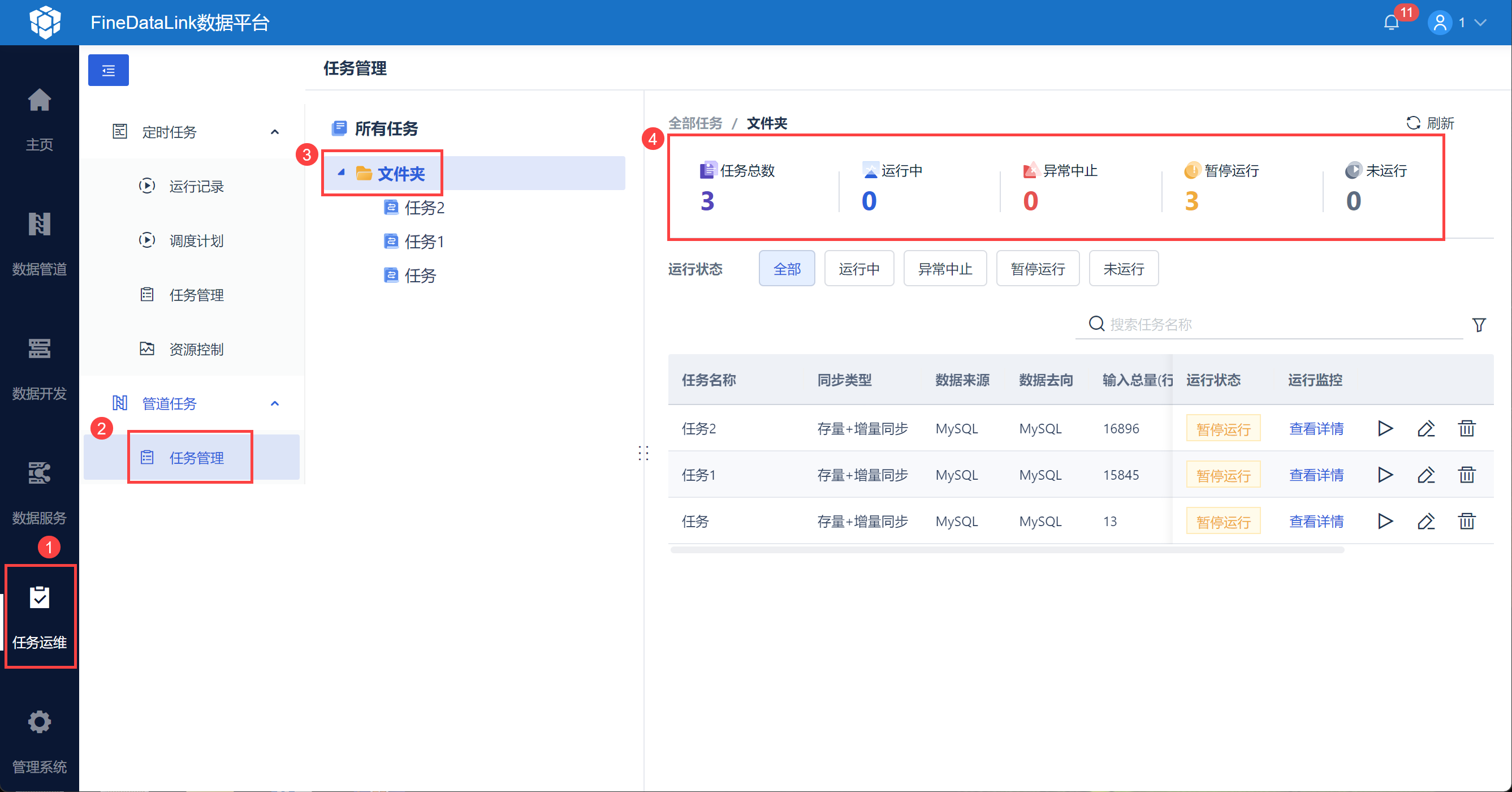
Task: Open 资源控制 menu item
Action: point(196,349)
